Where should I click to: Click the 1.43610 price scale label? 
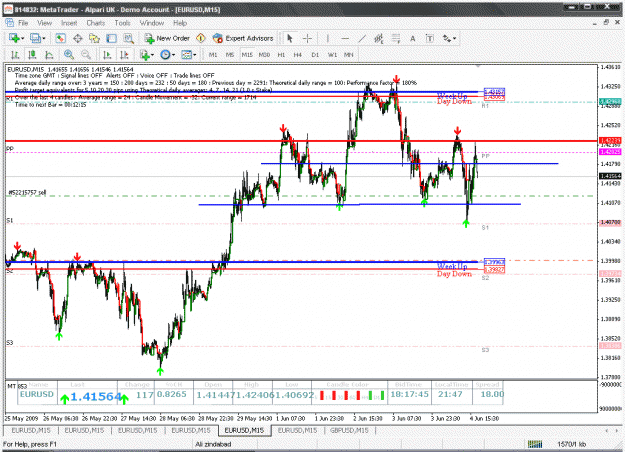click(611, 67)
